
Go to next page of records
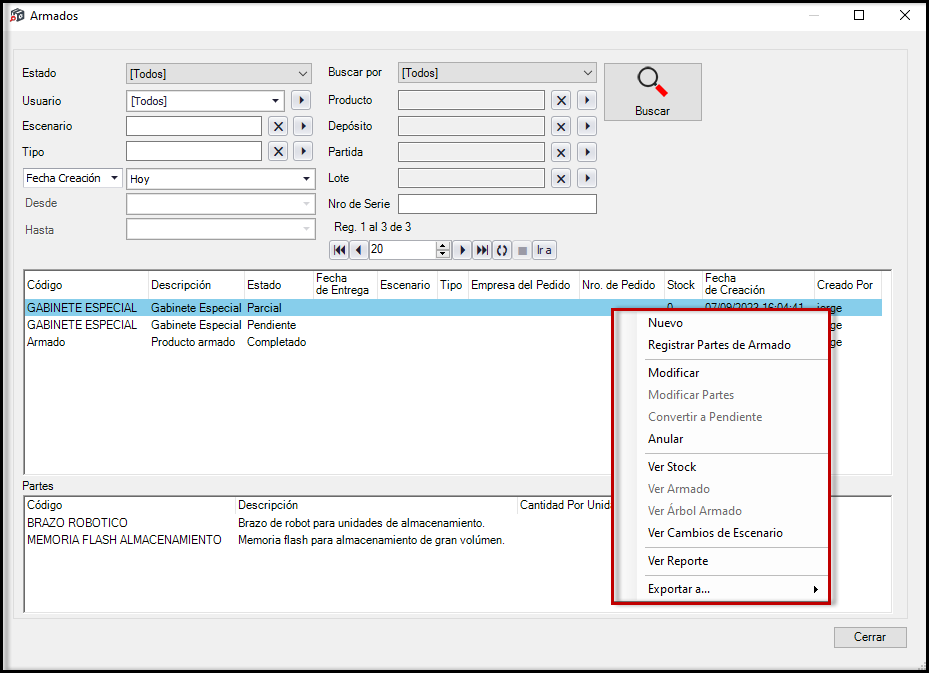[x=462, y=250]
